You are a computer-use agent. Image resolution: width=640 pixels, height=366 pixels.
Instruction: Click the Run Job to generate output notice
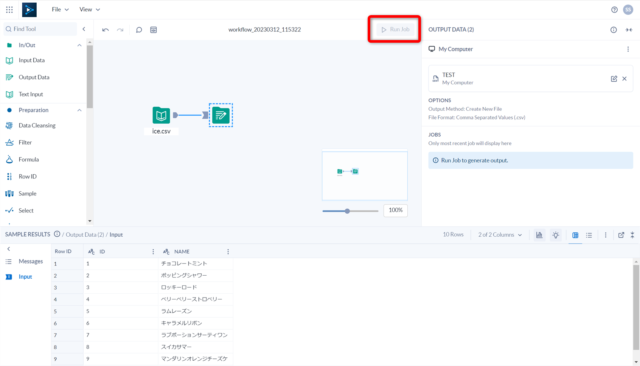click(x=531, y=160)
